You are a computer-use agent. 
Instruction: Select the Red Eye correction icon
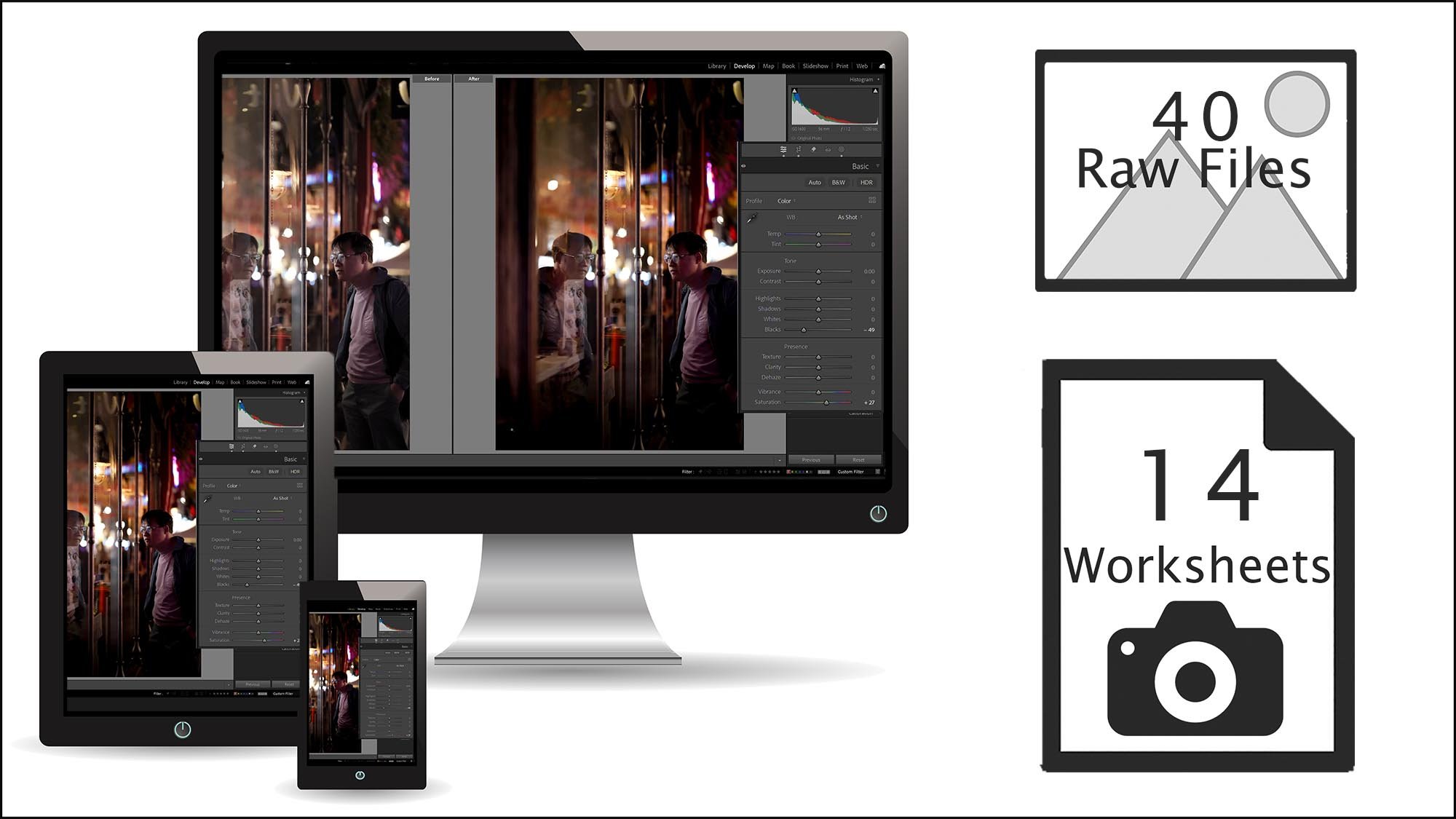(828, 150)
